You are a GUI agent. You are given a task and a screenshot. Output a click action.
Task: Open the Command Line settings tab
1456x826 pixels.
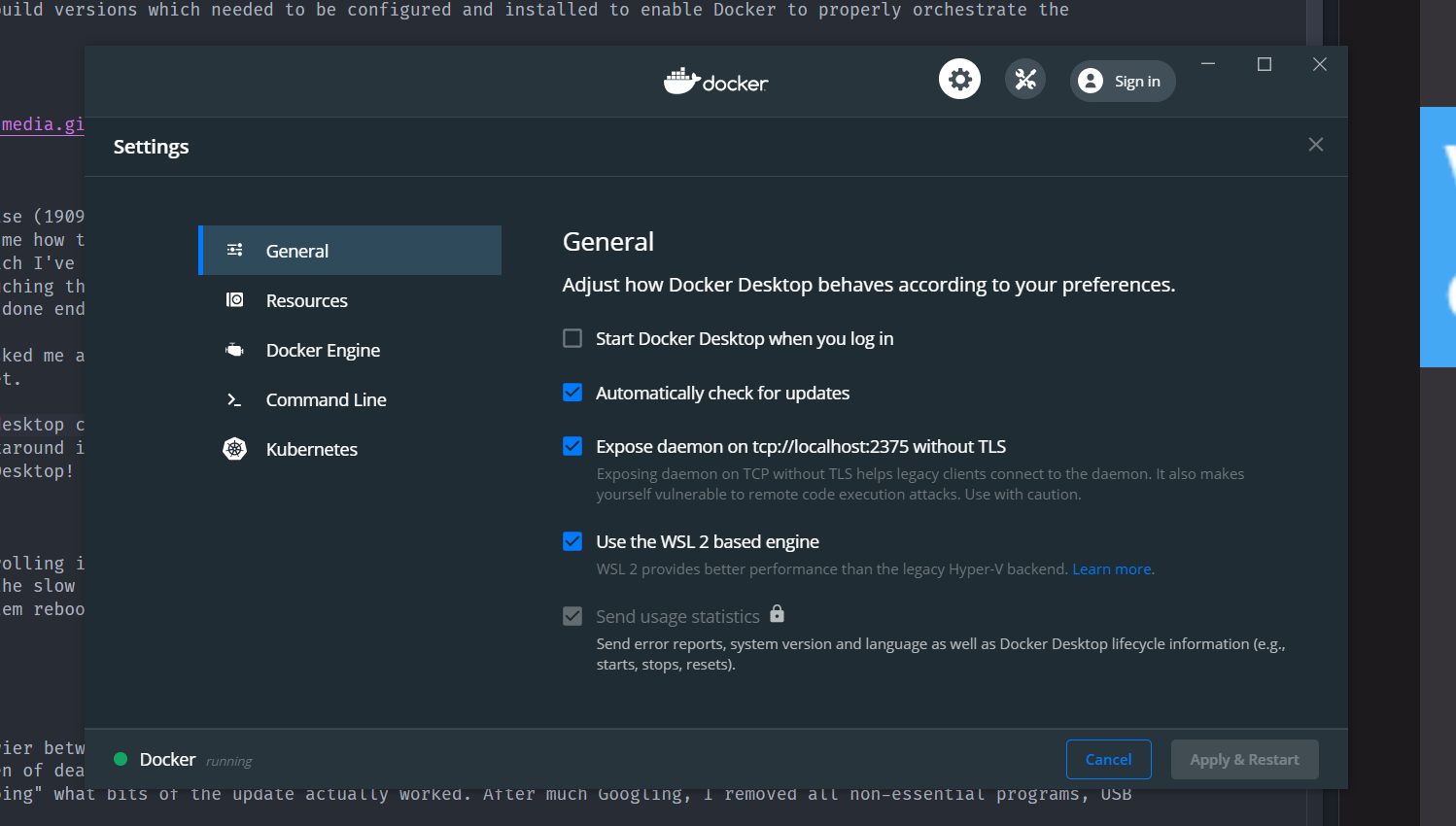350,399
